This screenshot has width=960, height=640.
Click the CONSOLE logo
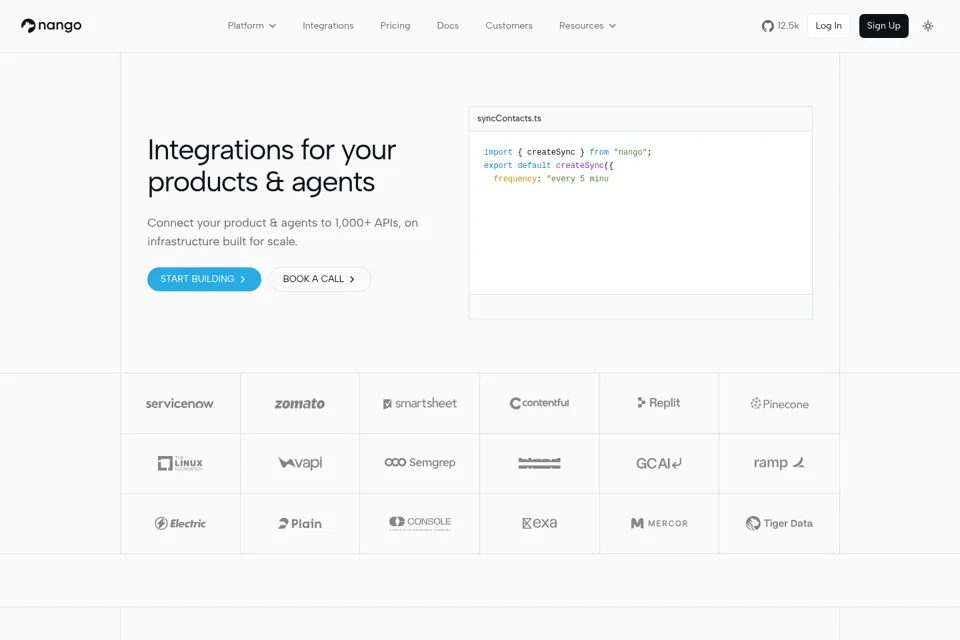(420, 522)
